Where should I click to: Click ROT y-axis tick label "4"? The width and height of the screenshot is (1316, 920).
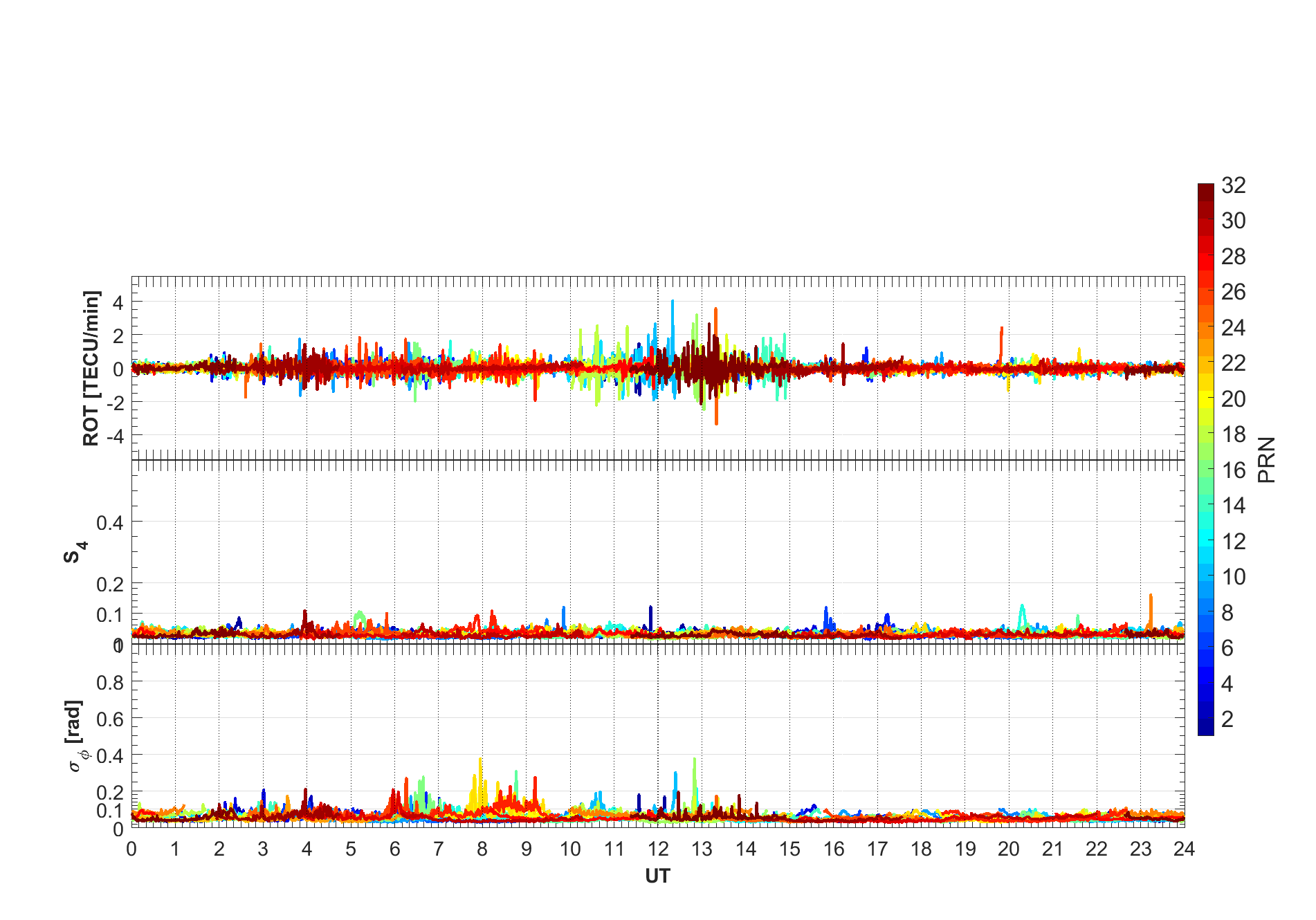coord(118,303)
